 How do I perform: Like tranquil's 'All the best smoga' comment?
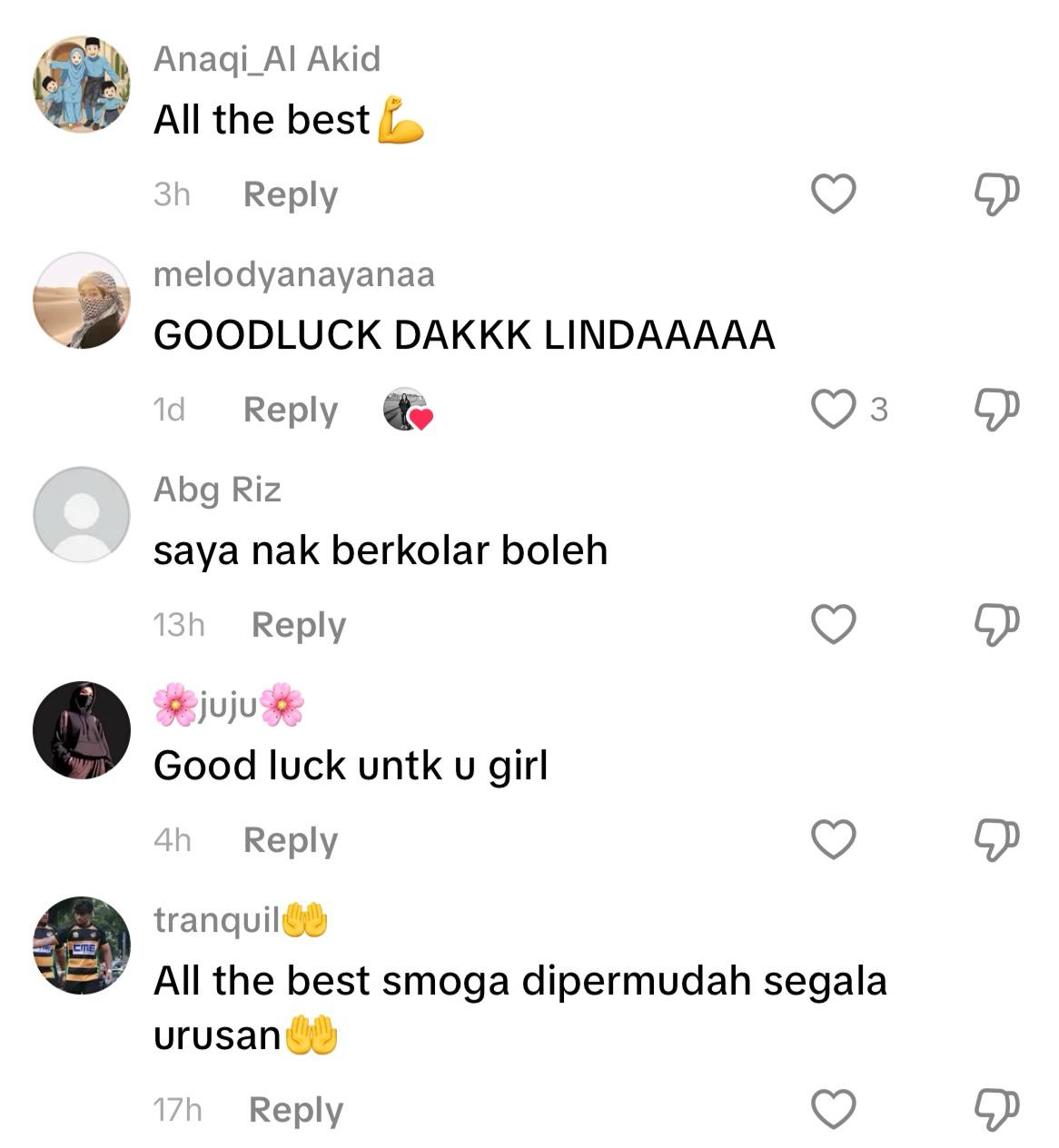tap(833, 1110)
